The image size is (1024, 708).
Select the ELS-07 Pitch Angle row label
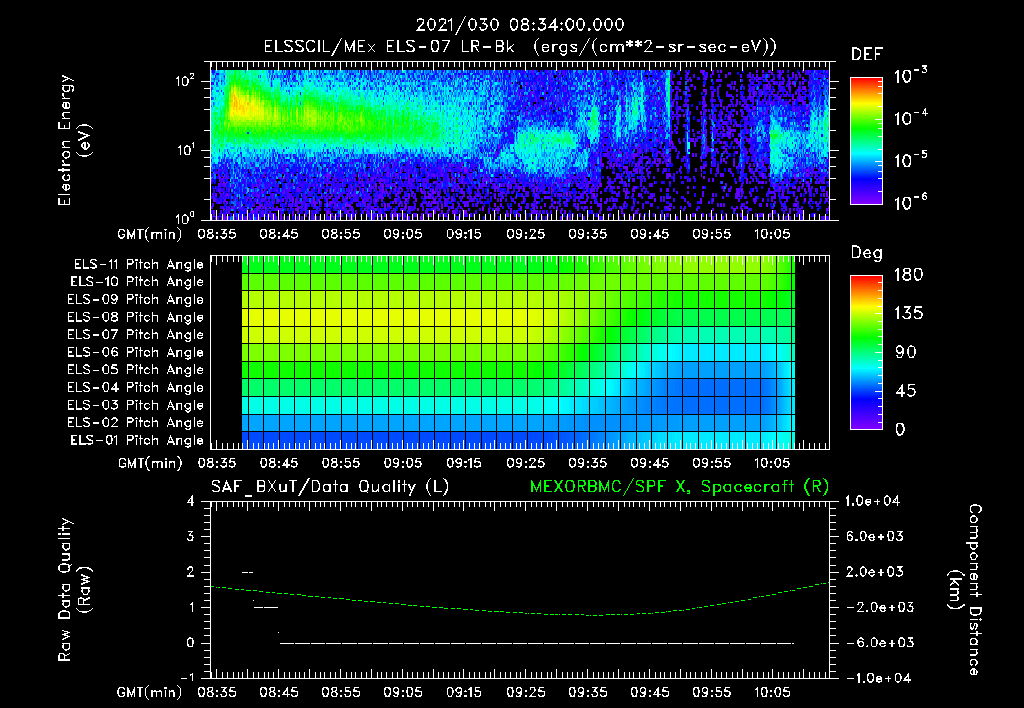pyautogui.click(x=135, y=334)
